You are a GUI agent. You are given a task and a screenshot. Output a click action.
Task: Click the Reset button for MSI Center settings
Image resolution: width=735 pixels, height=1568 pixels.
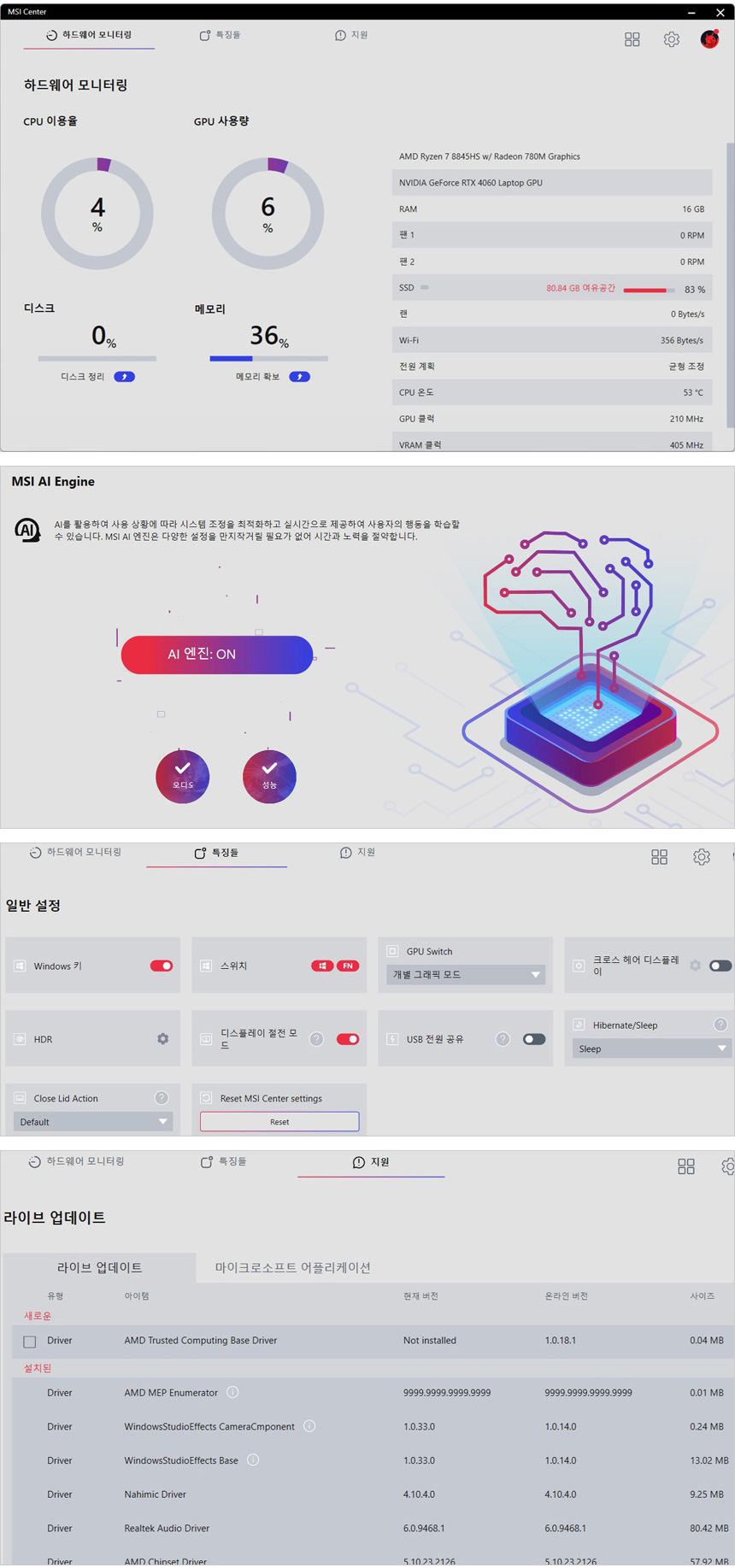pos(279,1122)
